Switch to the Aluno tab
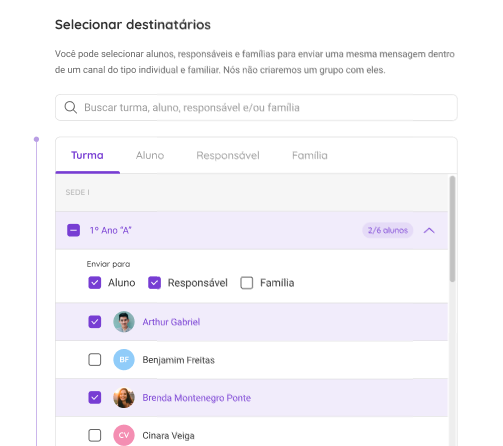Image resolution: width=503 pixels, height=446 pixels. (150, 155)
